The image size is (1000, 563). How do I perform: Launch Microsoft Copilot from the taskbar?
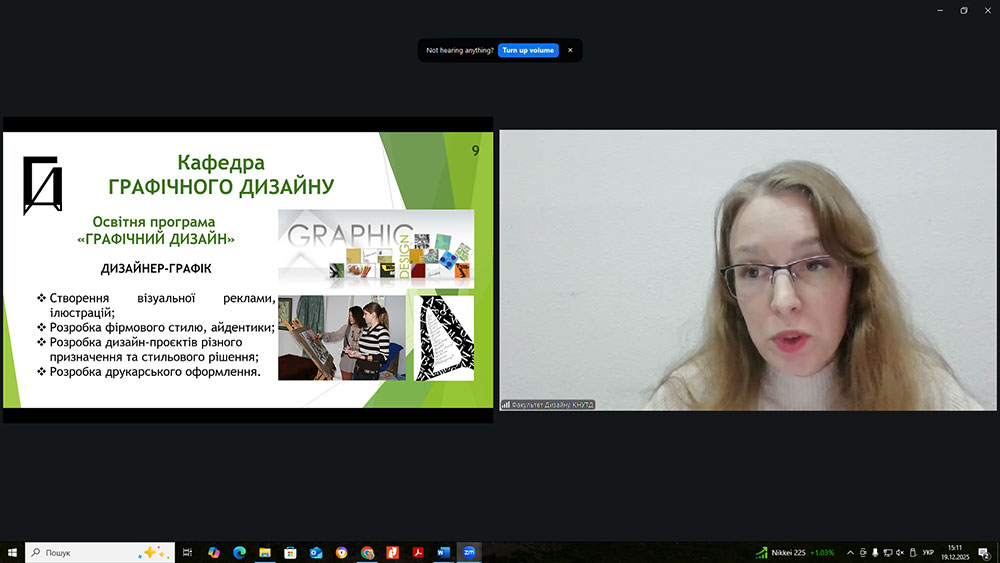(x=213, y=552)
